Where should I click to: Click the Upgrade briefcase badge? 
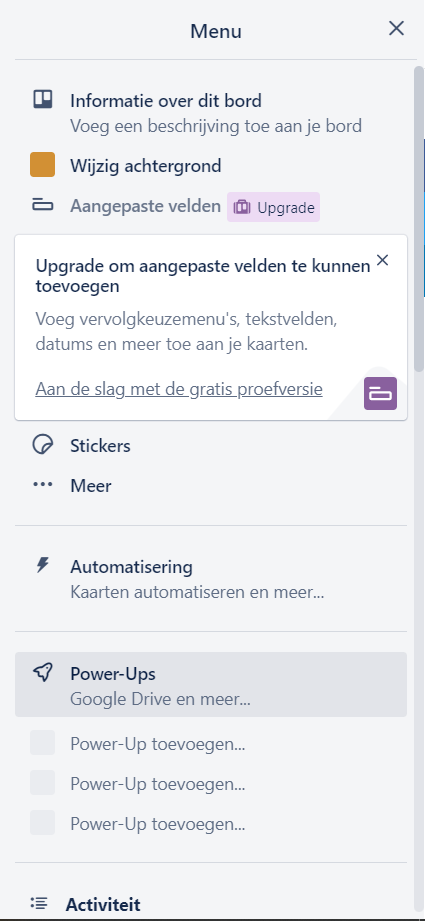274,207
